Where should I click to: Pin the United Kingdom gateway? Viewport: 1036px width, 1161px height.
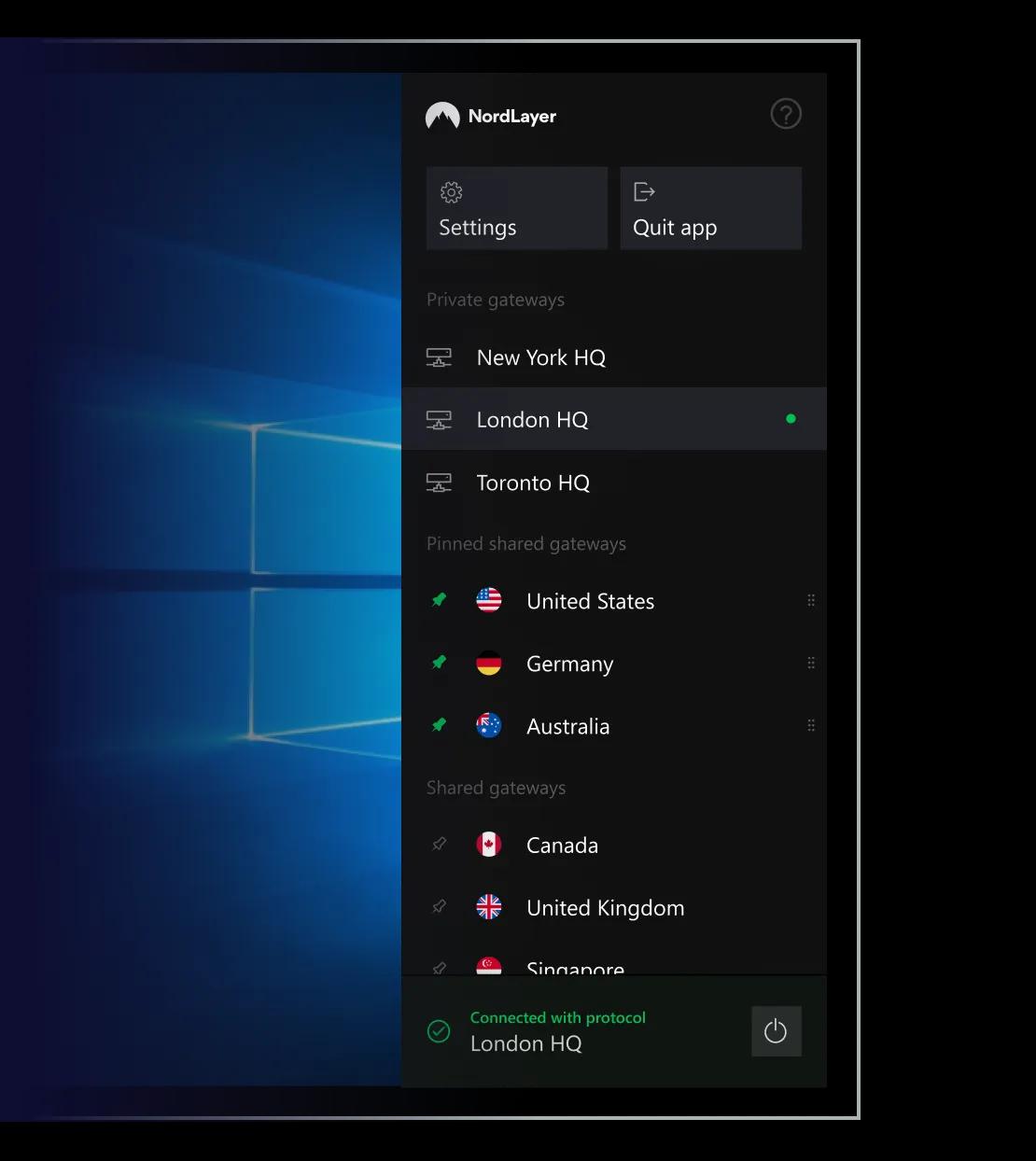[439, 906]
